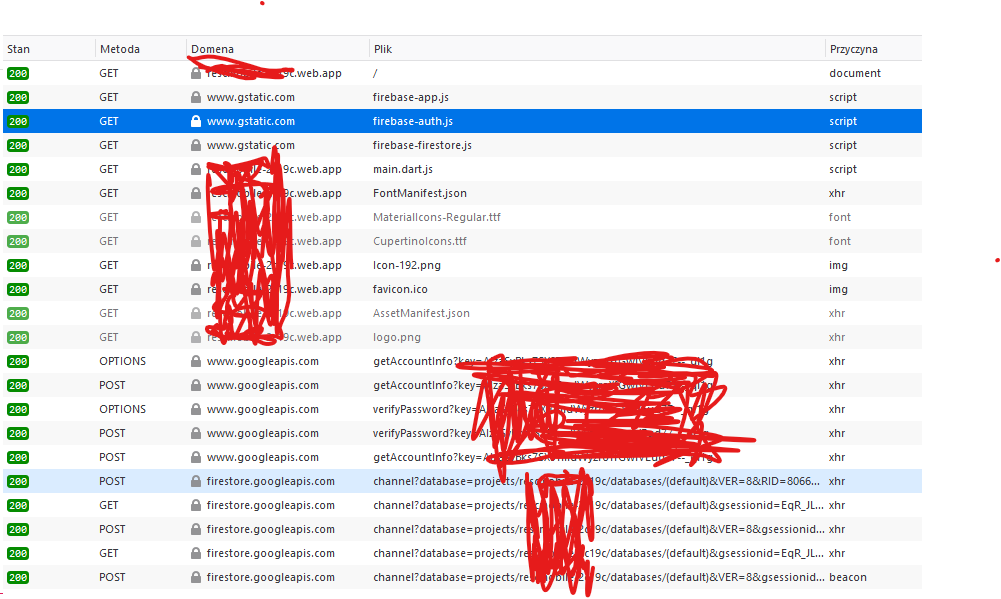Select the firebase-auth.js file name
1001x599 pixels.
412,121
